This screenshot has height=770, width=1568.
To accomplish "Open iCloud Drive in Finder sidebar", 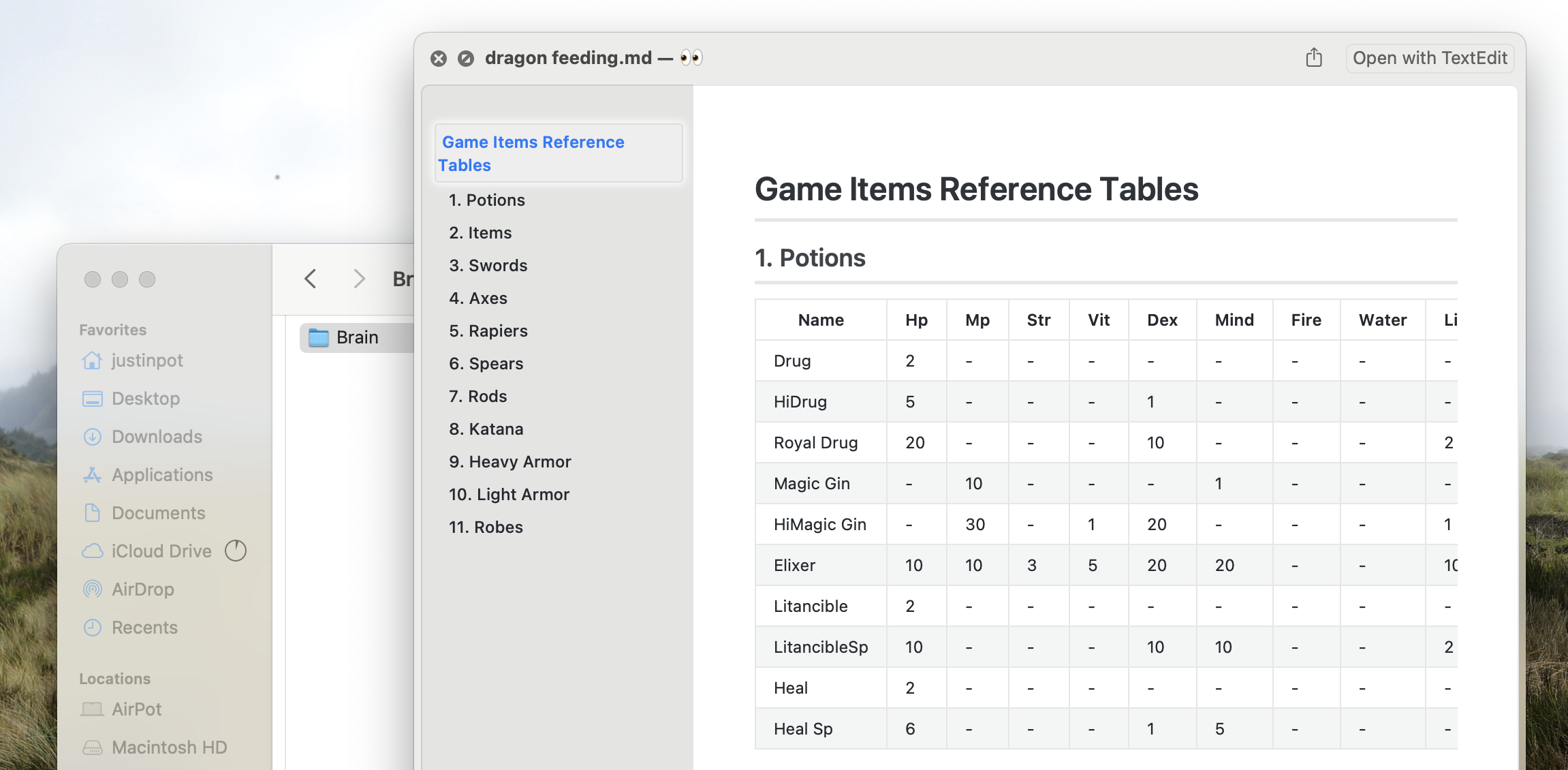I will coord(146,551).
